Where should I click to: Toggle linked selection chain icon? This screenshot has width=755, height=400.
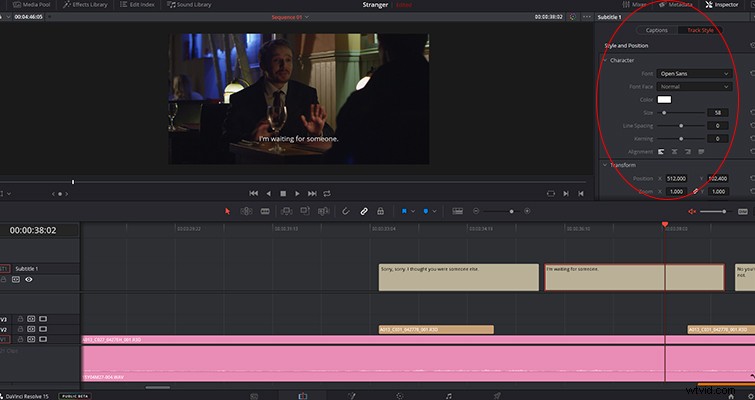[x=364, y=211]
